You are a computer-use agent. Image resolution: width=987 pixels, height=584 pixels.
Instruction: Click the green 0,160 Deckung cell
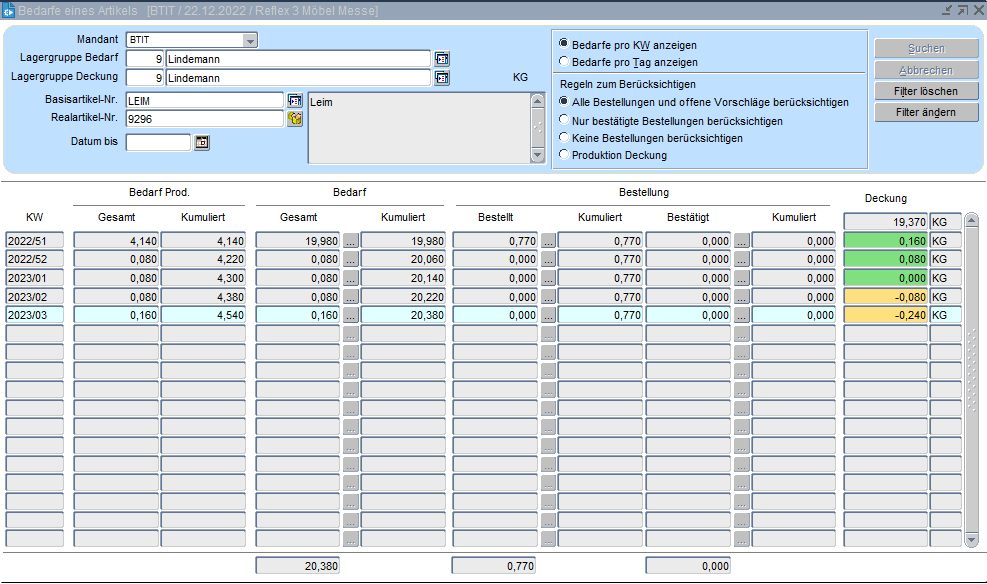pyautogui.click(x=885, y=241)
